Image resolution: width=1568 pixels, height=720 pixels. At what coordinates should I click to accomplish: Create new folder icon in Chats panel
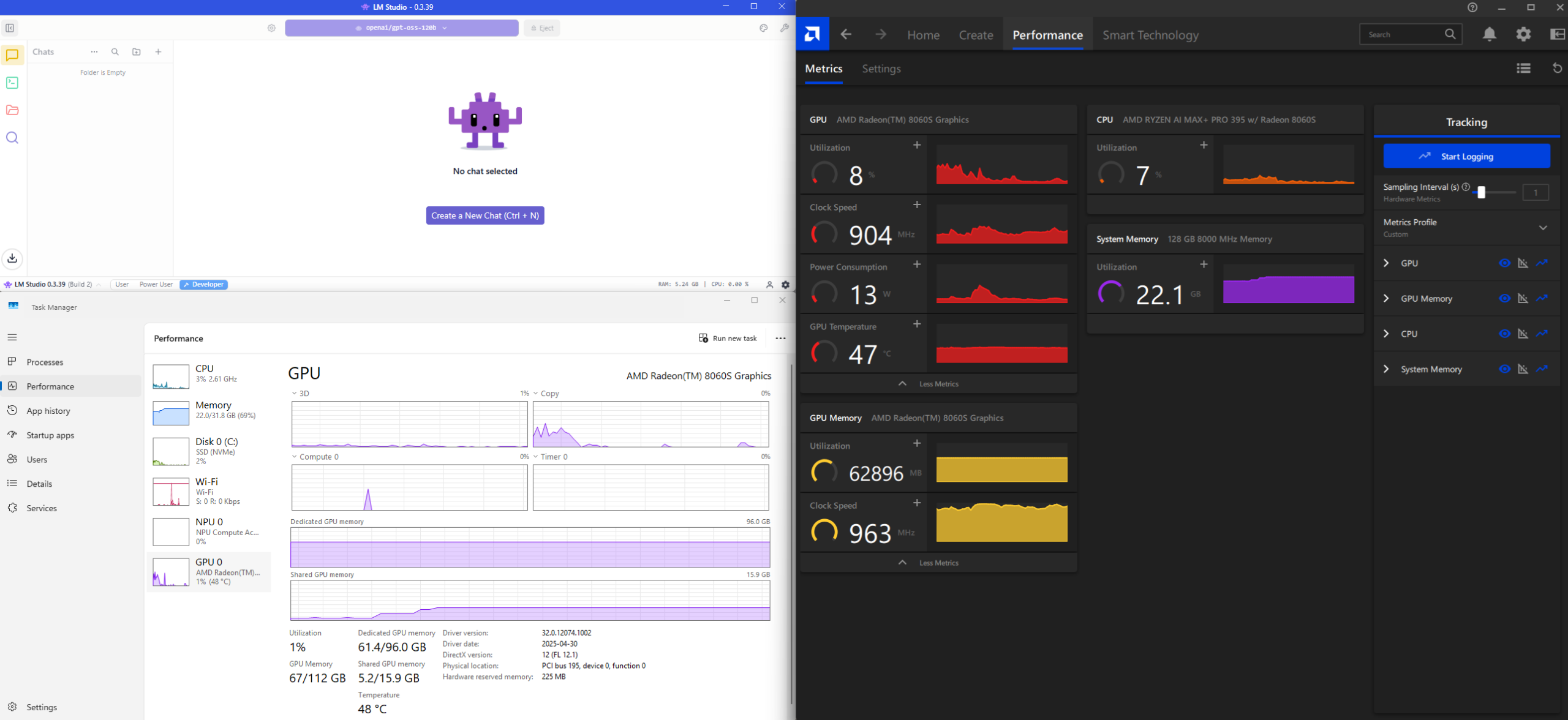coord(137,52)
